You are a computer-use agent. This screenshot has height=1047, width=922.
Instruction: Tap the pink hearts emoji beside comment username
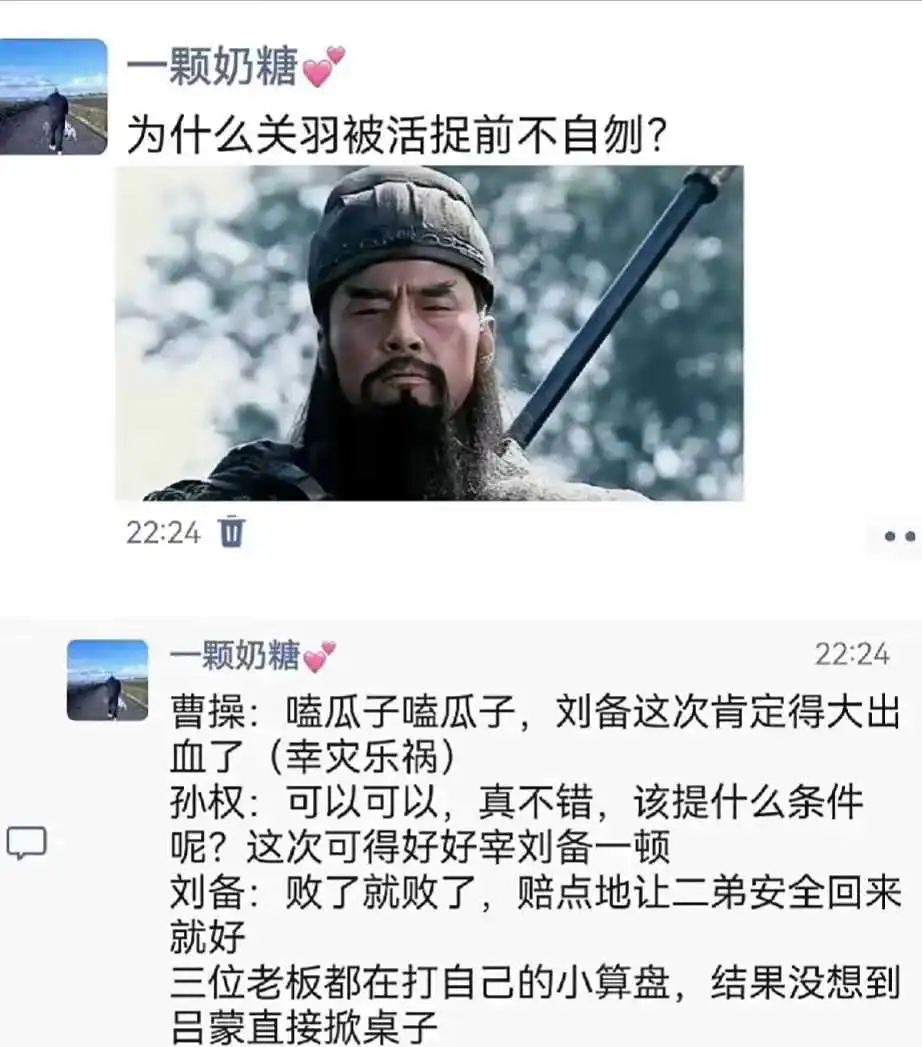(319, 656)
